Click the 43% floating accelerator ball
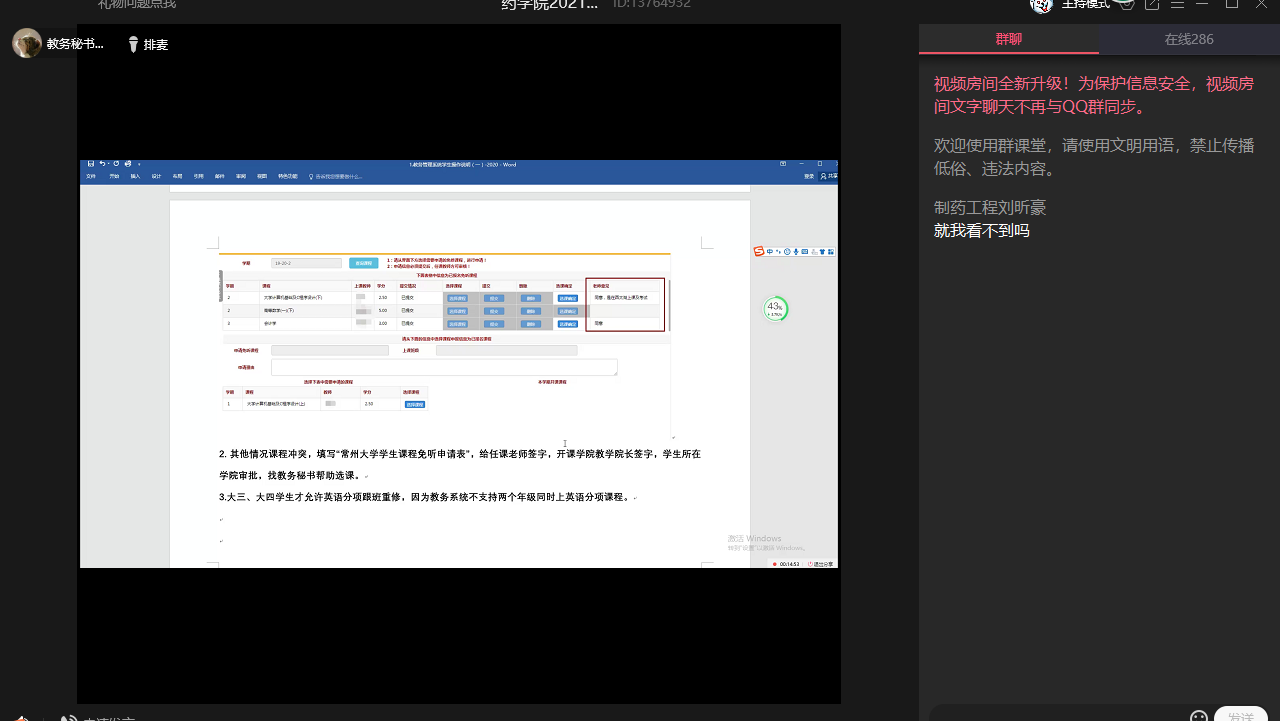Screen dimensions: 1280x721 775,309
